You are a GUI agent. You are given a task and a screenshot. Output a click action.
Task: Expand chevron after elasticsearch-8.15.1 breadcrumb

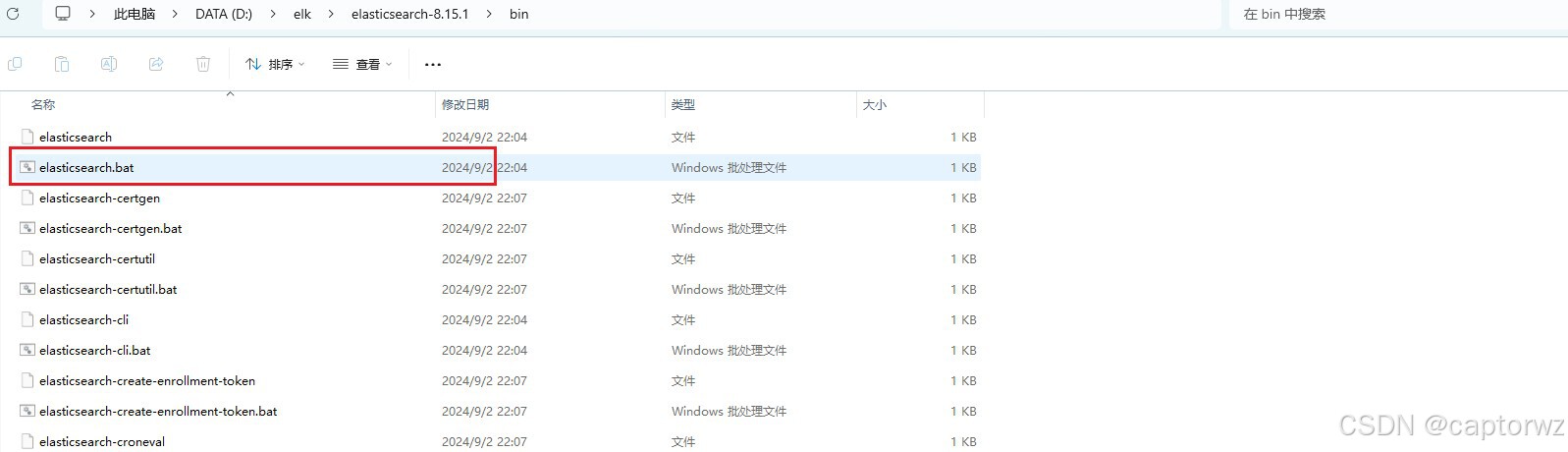(x=489, y=14)
